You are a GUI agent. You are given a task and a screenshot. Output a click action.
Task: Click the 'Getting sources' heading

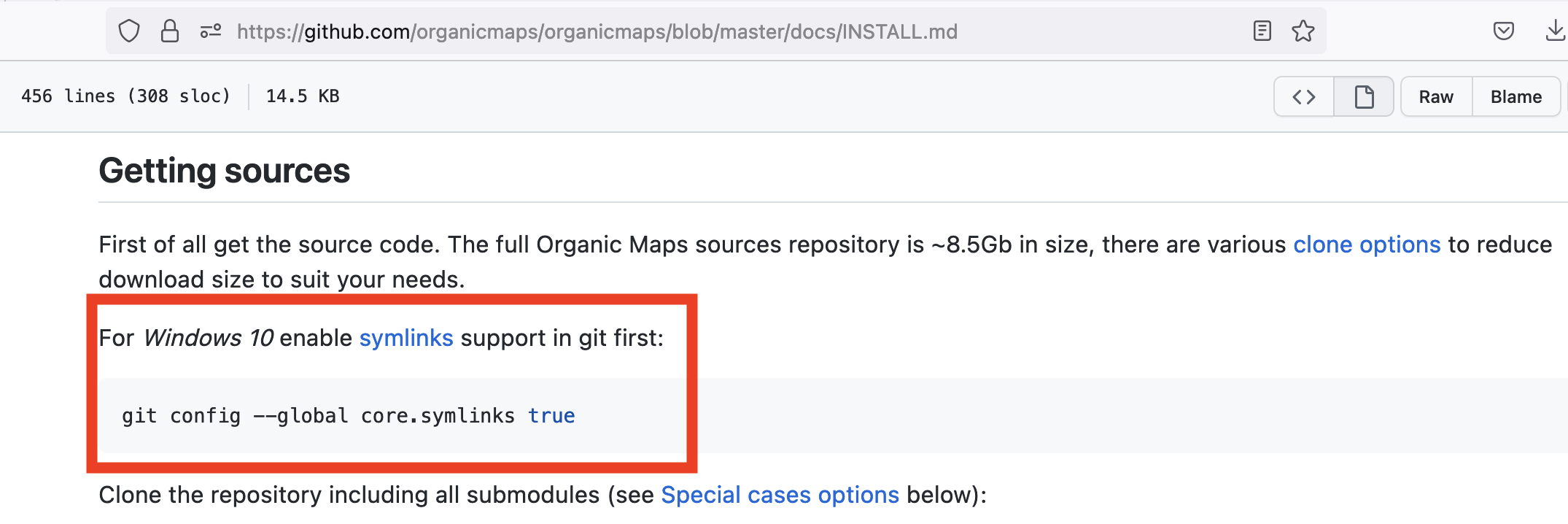[x=225, y=171]
